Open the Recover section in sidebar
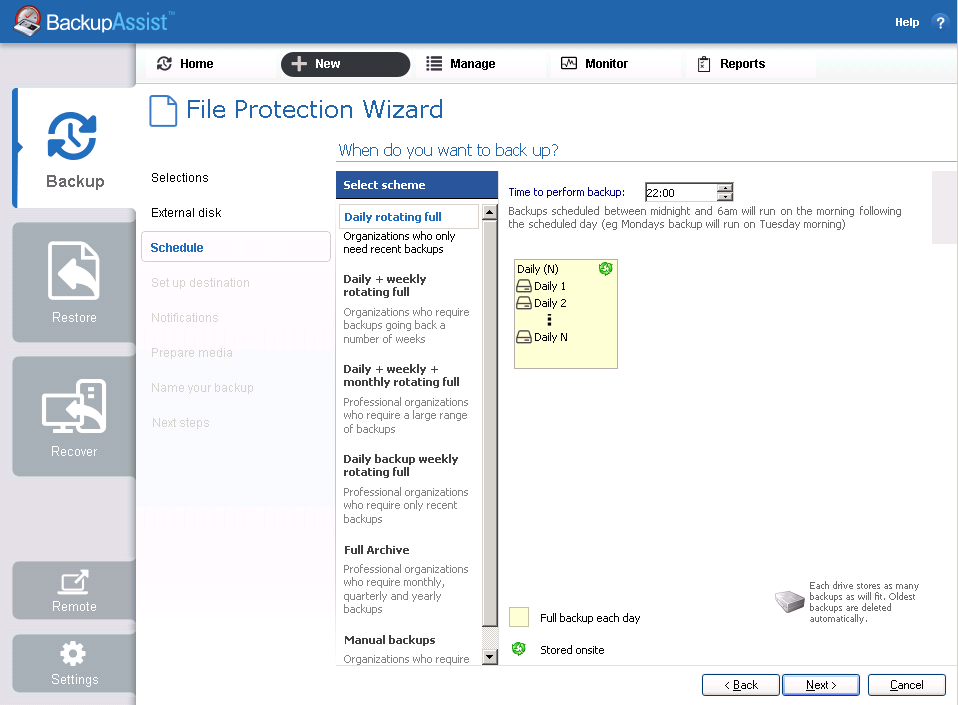 click(x=74, y=416)
